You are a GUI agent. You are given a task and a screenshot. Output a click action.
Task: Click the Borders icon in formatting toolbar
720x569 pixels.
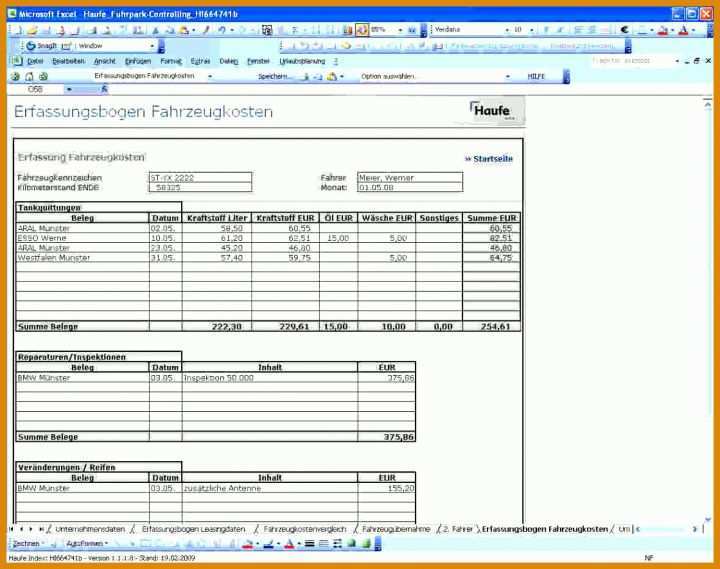(641, 30)
